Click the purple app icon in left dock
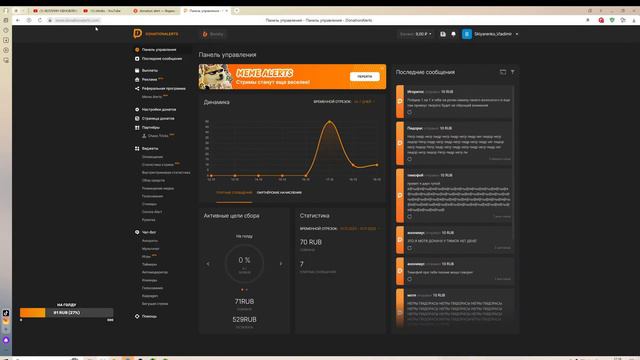This screenshot has width=640, height=360. (6, 340)
